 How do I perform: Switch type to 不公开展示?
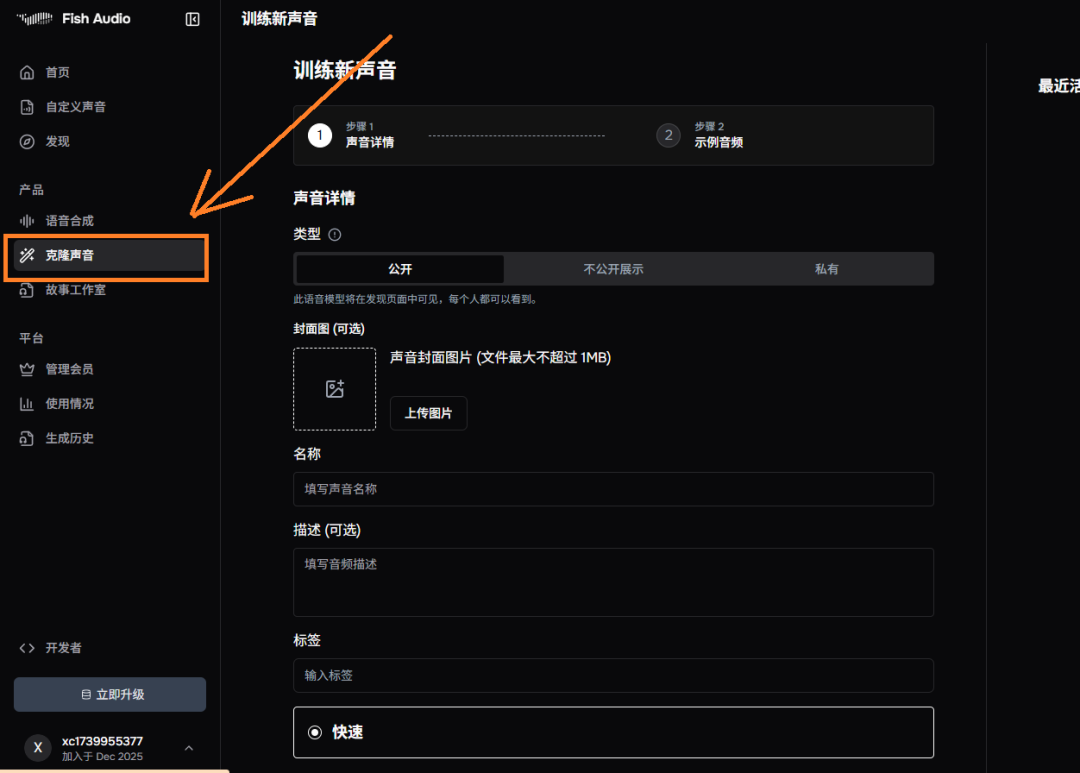pos(613,269)
